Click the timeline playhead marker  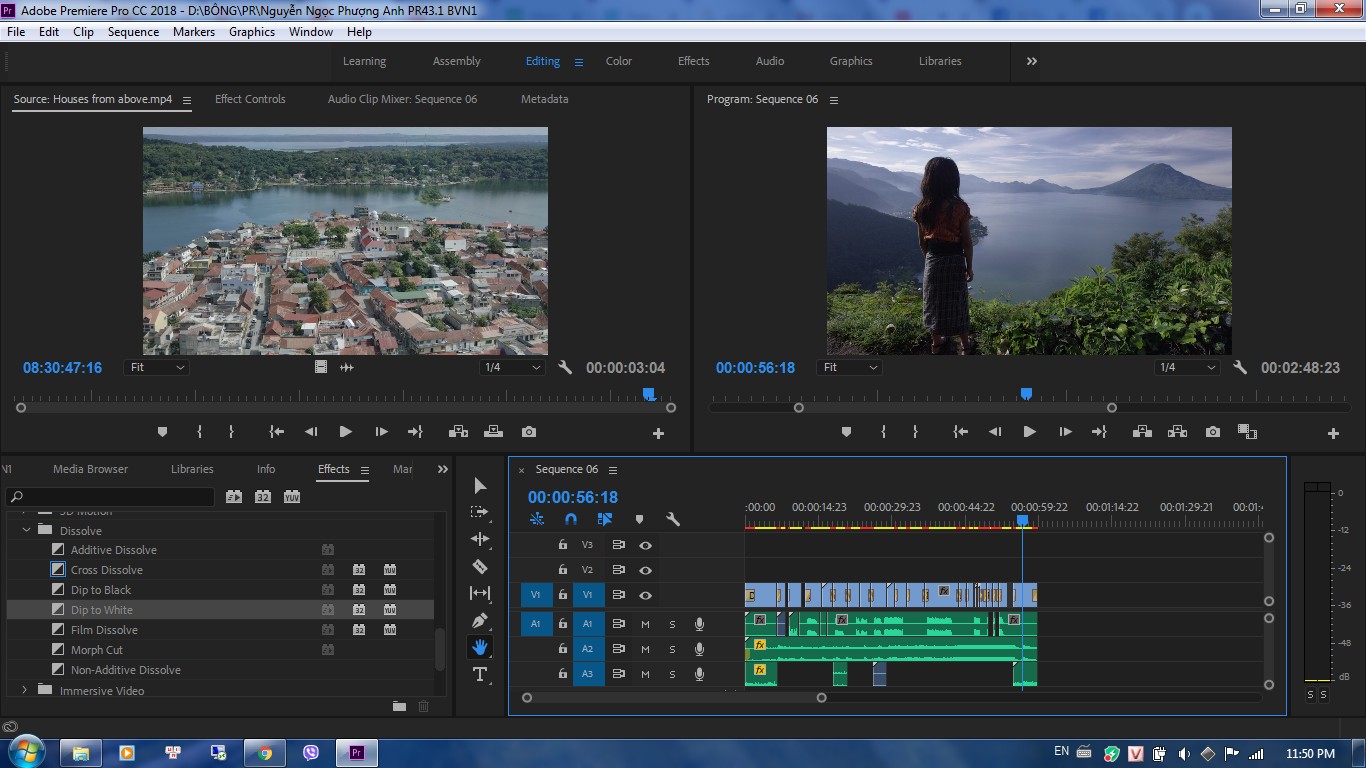tap(1022, 520)
